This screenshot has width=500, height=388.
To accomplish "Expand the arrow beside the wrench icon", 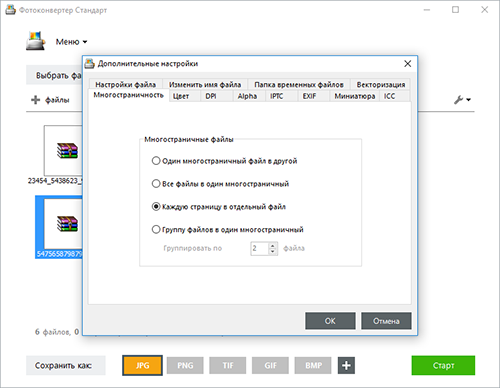I will [468, 100].
